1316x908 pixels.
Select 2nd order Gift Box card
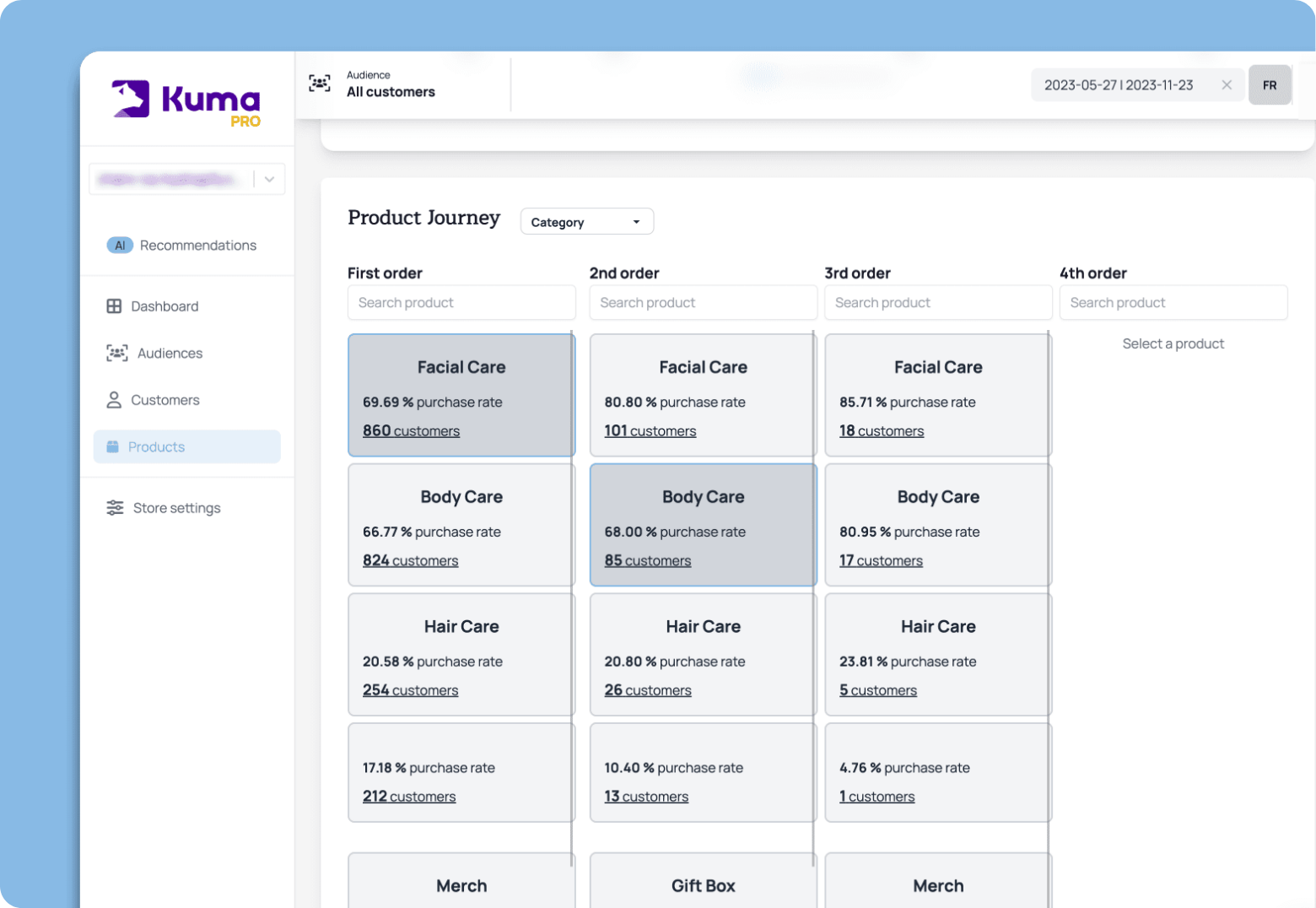(702, 880)
